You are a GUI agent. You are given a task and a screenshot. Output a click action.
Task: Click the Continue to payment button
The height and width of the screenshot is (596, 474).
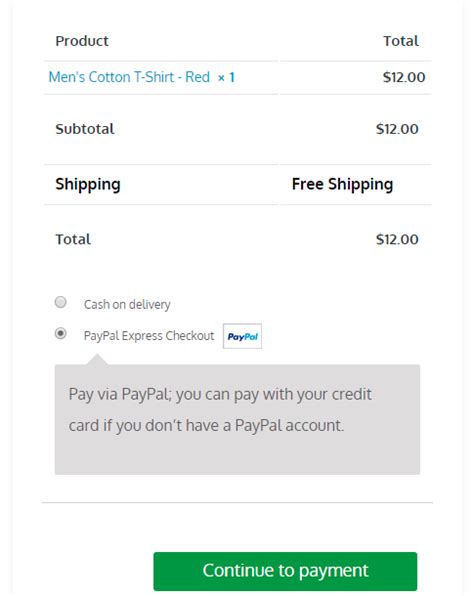285,571
